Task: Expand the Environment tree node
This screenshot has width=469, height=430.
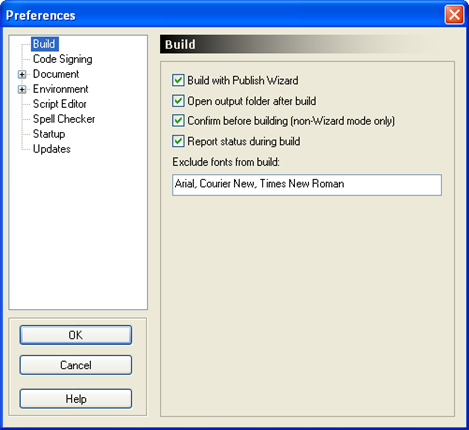Action: (x=22, y=89)
